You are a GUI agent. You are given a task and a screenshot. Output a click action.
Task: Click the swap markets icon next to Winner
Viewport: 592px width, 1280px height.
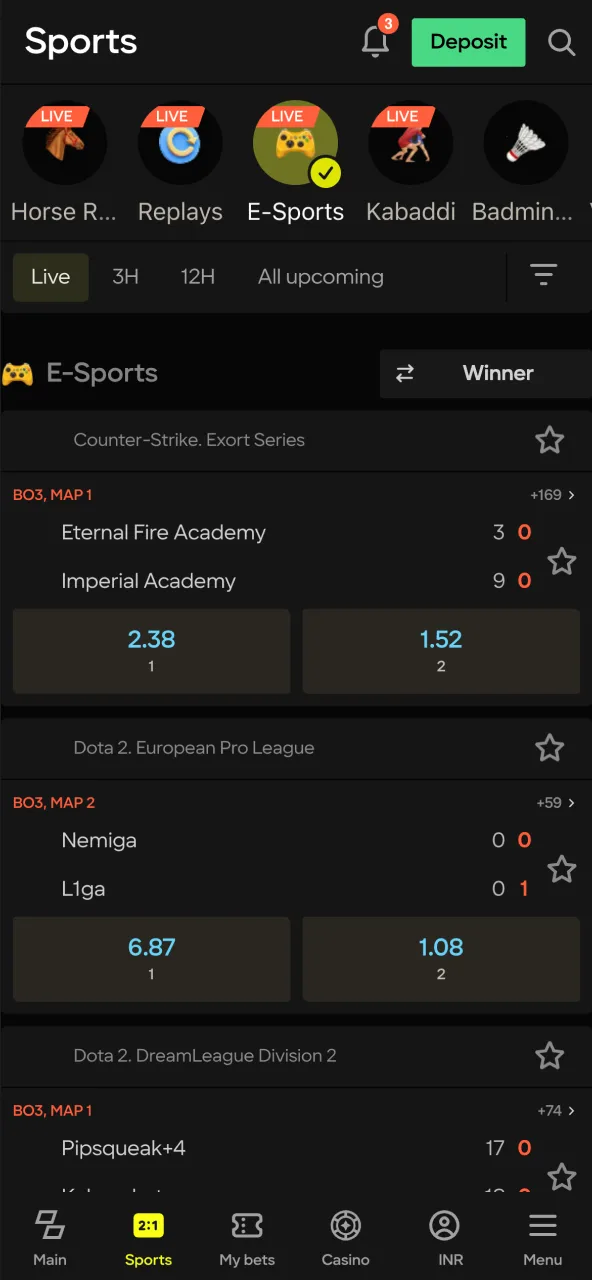[x=406, y=373]
